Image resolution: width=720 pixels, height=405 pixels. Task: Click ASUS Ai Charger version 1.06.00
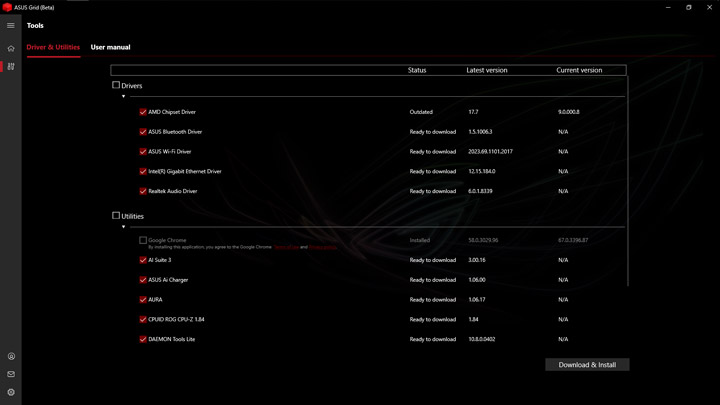(477, 280)
